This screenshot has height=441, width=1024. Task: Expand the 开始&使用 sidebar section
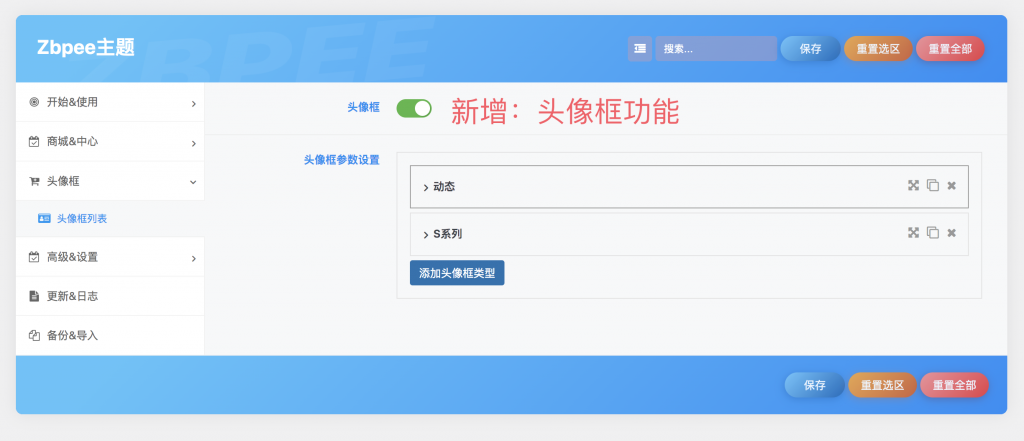click(110, 102)
